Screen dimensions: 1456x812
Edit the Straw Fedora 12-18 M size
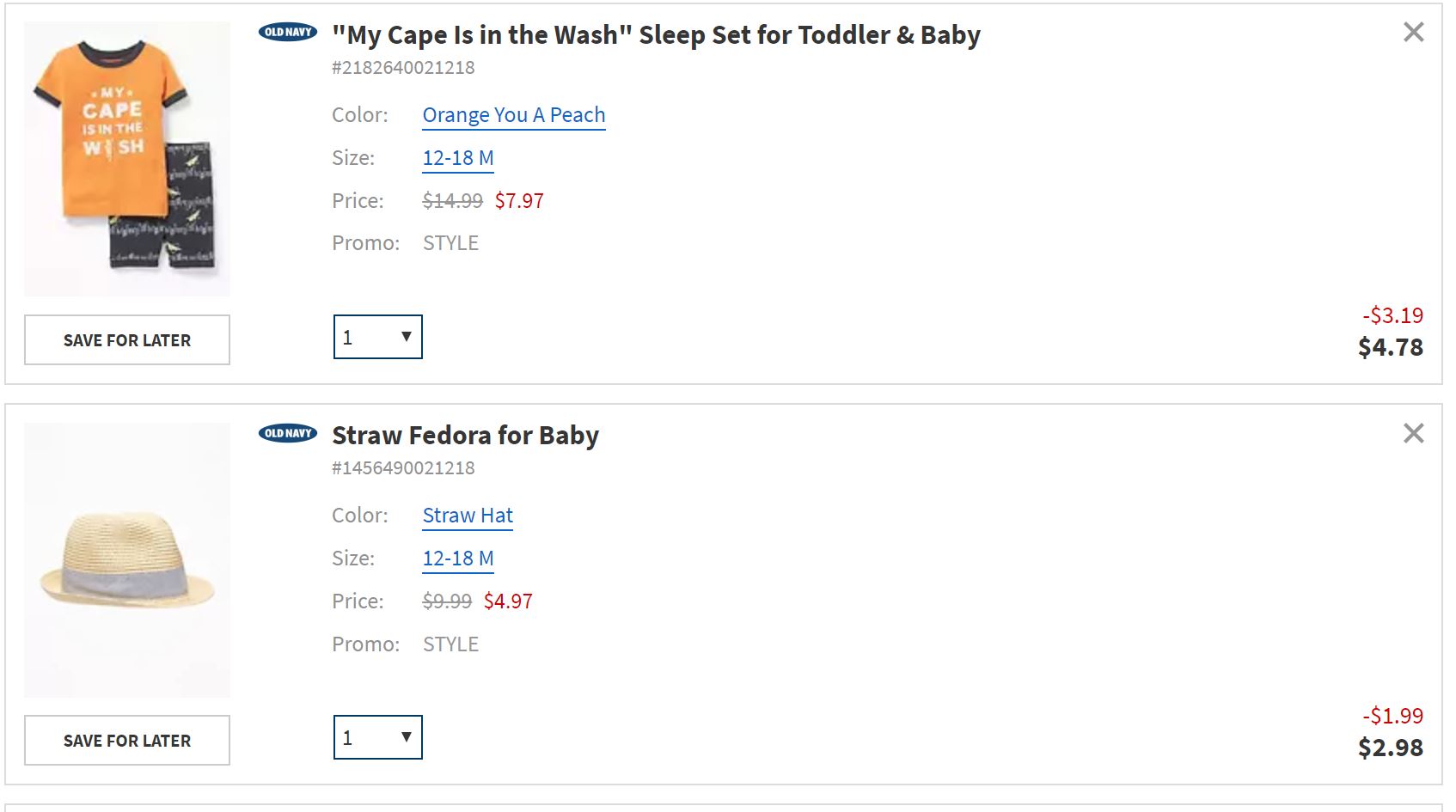[x=457, y=559]
